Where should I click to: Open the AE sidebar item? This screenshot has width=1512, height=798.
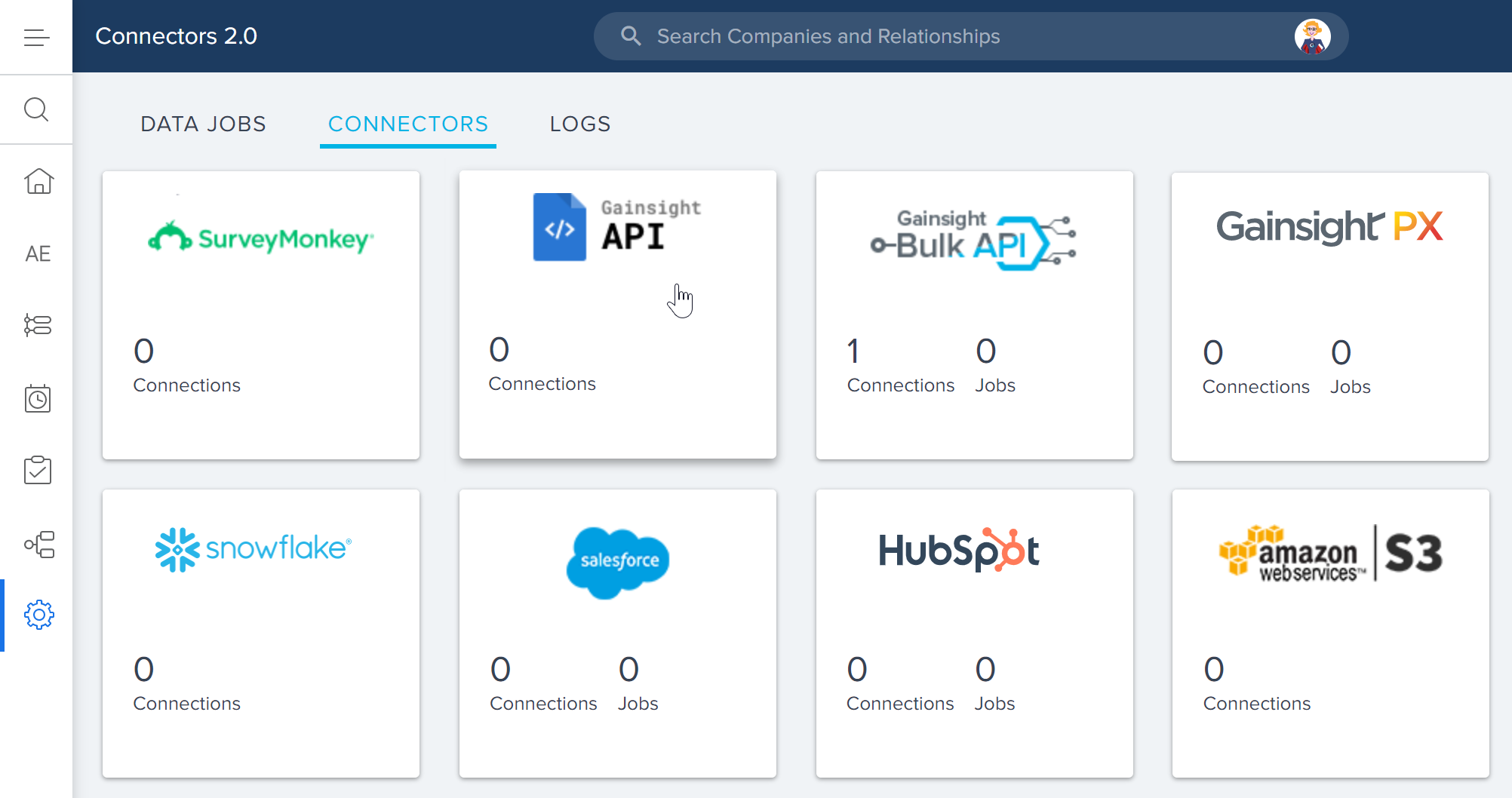(38, 253)
